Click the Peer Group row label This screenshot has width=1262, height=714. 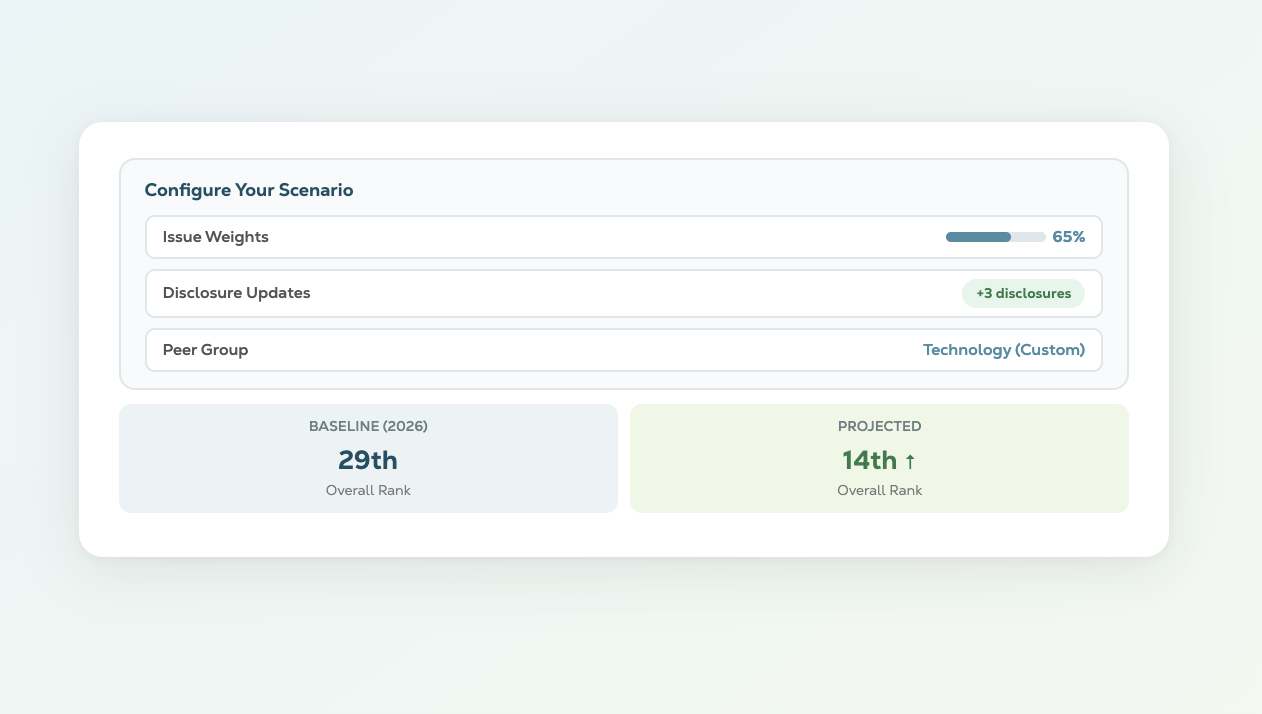(x=206, y=350)
